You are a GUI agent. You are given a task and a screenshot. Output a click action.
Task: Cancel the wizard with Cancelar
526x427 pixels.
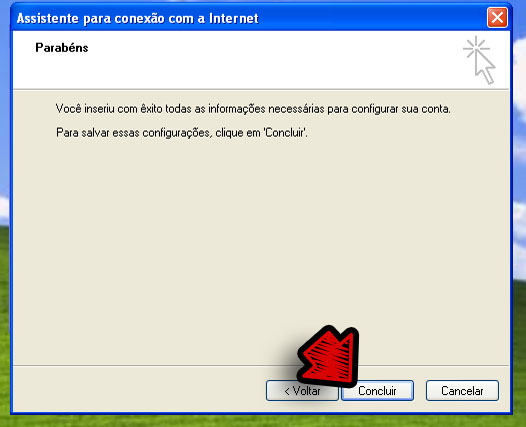tap(462, 390)
